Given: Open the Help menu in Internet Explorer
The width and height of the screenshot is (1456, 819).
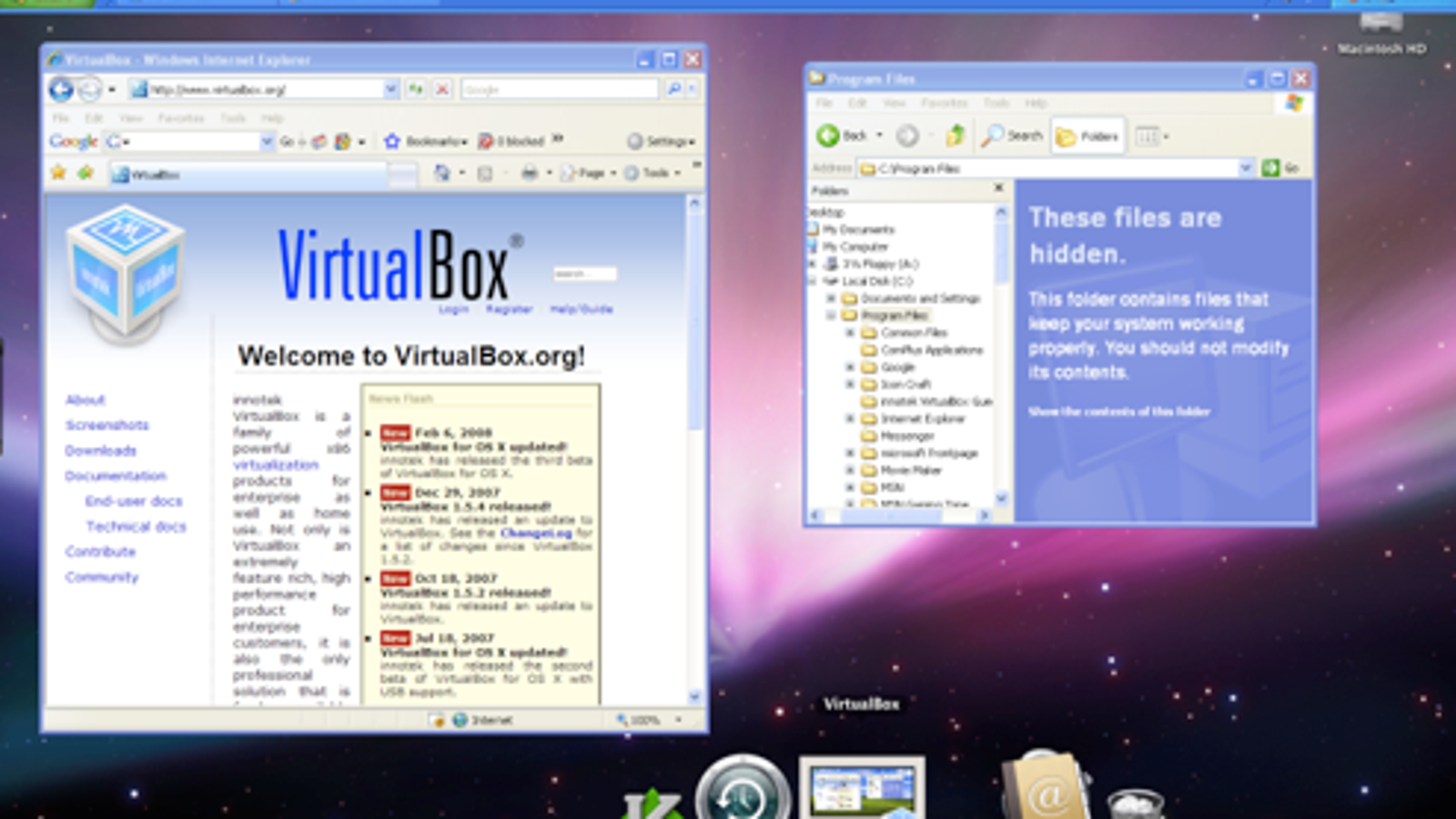Looking at the screenshot, I should pyautogui.click(x=272, y=118).
